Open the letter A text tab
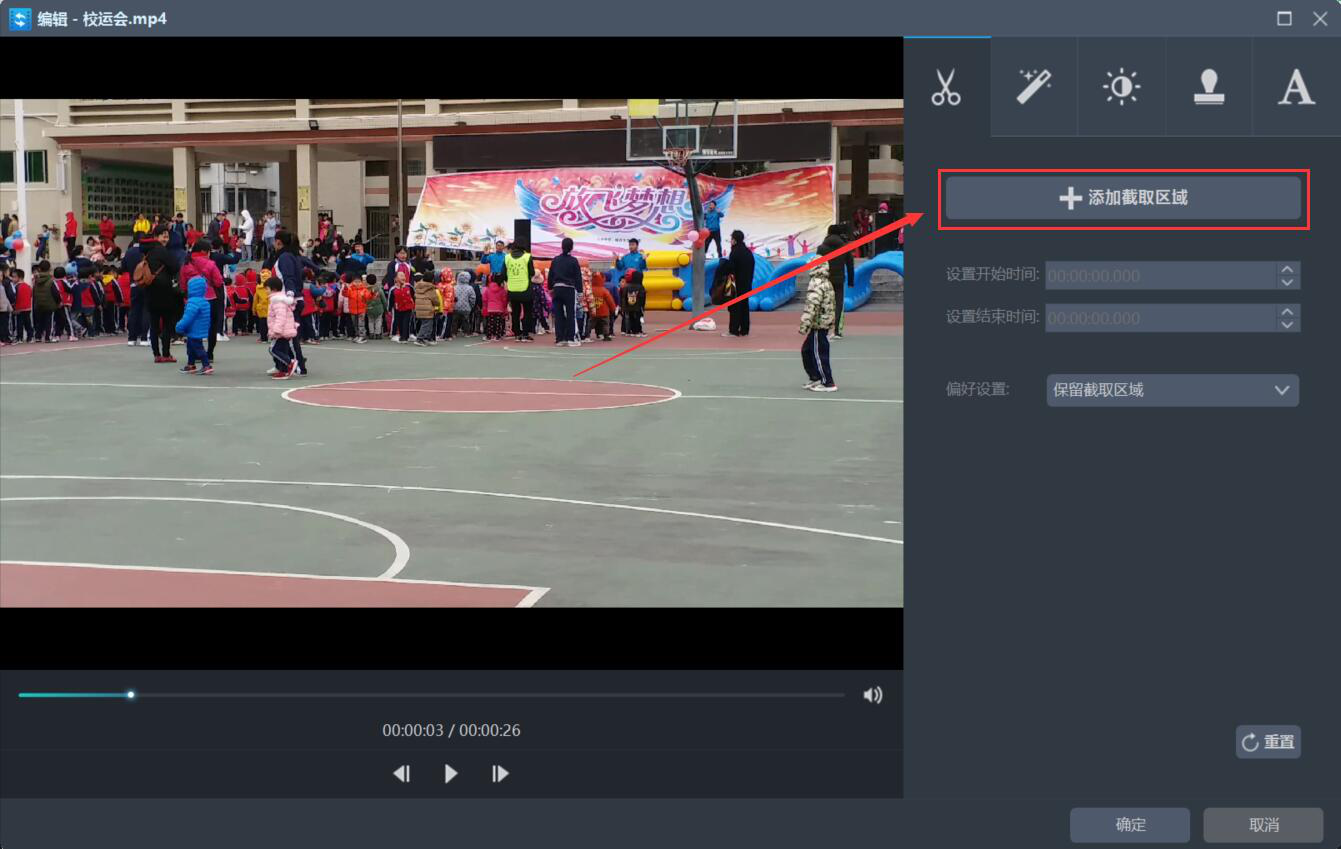Screen dimensions: 1341x849 click(x=1296, y=87)
